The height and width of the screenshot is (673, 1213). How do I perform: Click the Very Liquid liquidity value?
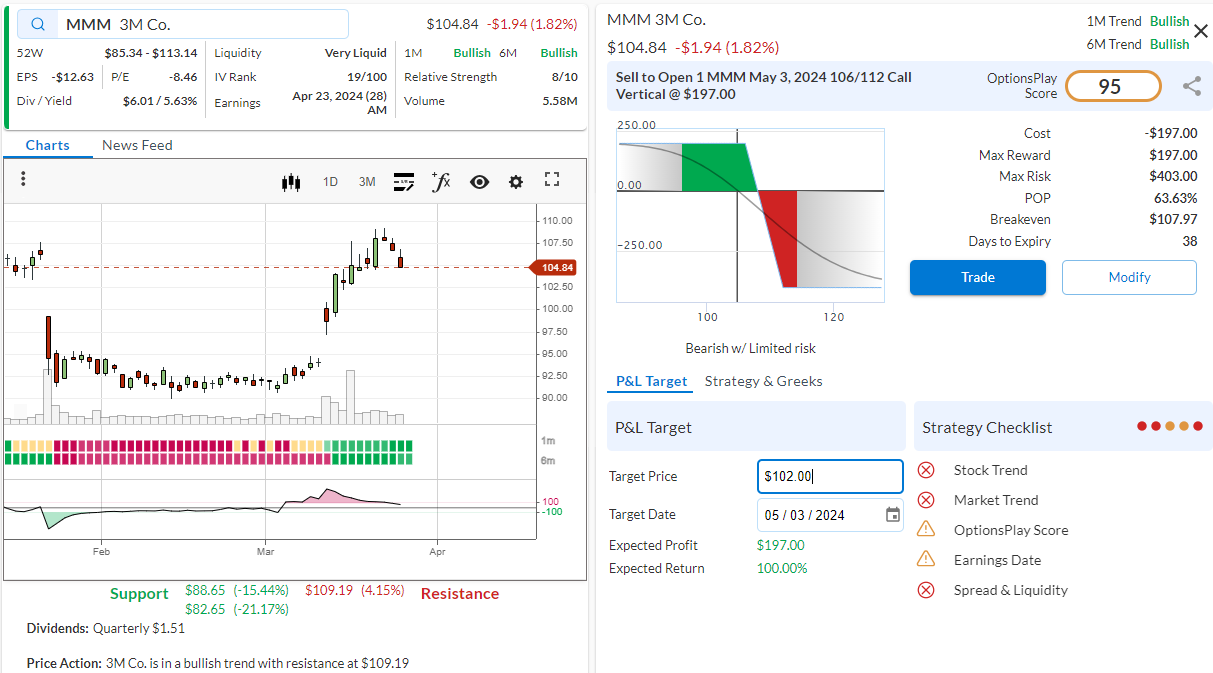[355, 53]
